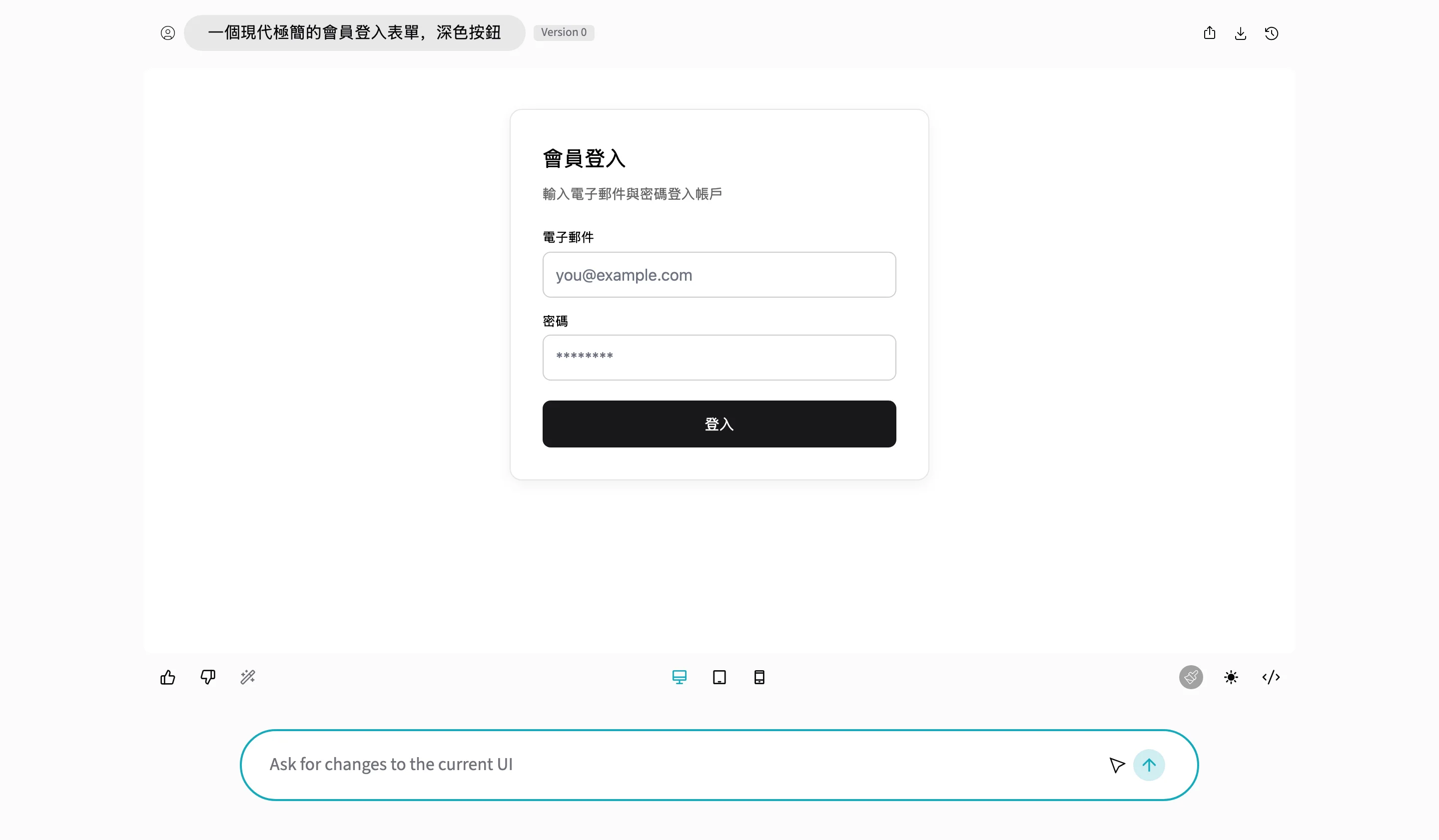Viewport: 1439px width, 840px height.
Task: Open the code view icon
Action: pos(1271,677)
